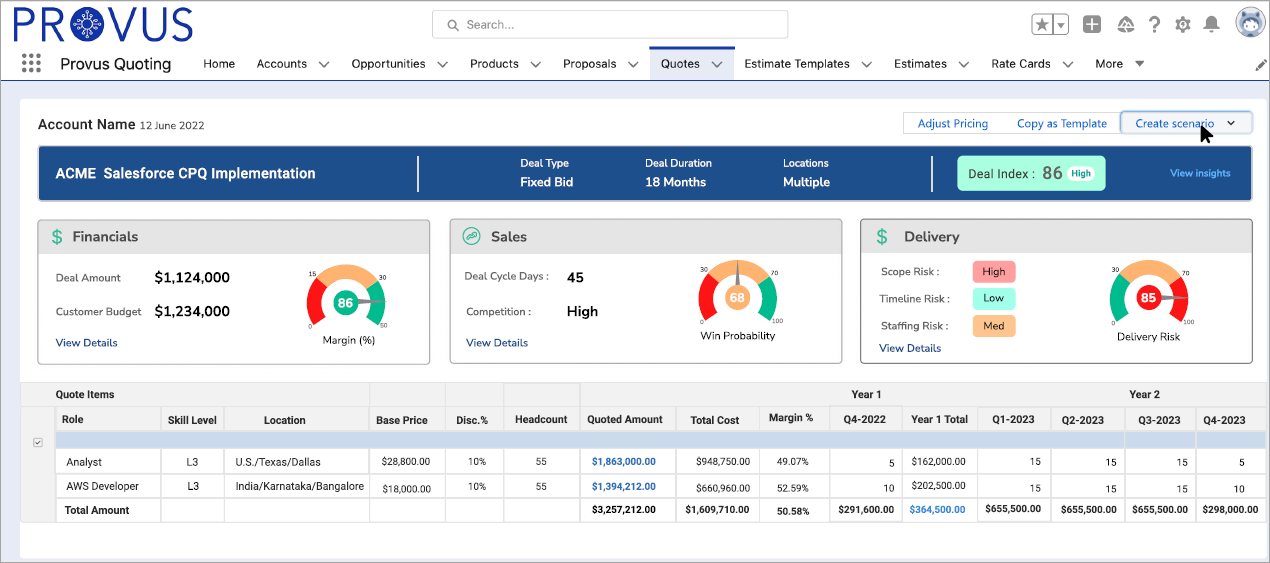1270x563 pixels.
Task: Switch to the Estimate Templates tab
Action: click(x=796, y=64)
